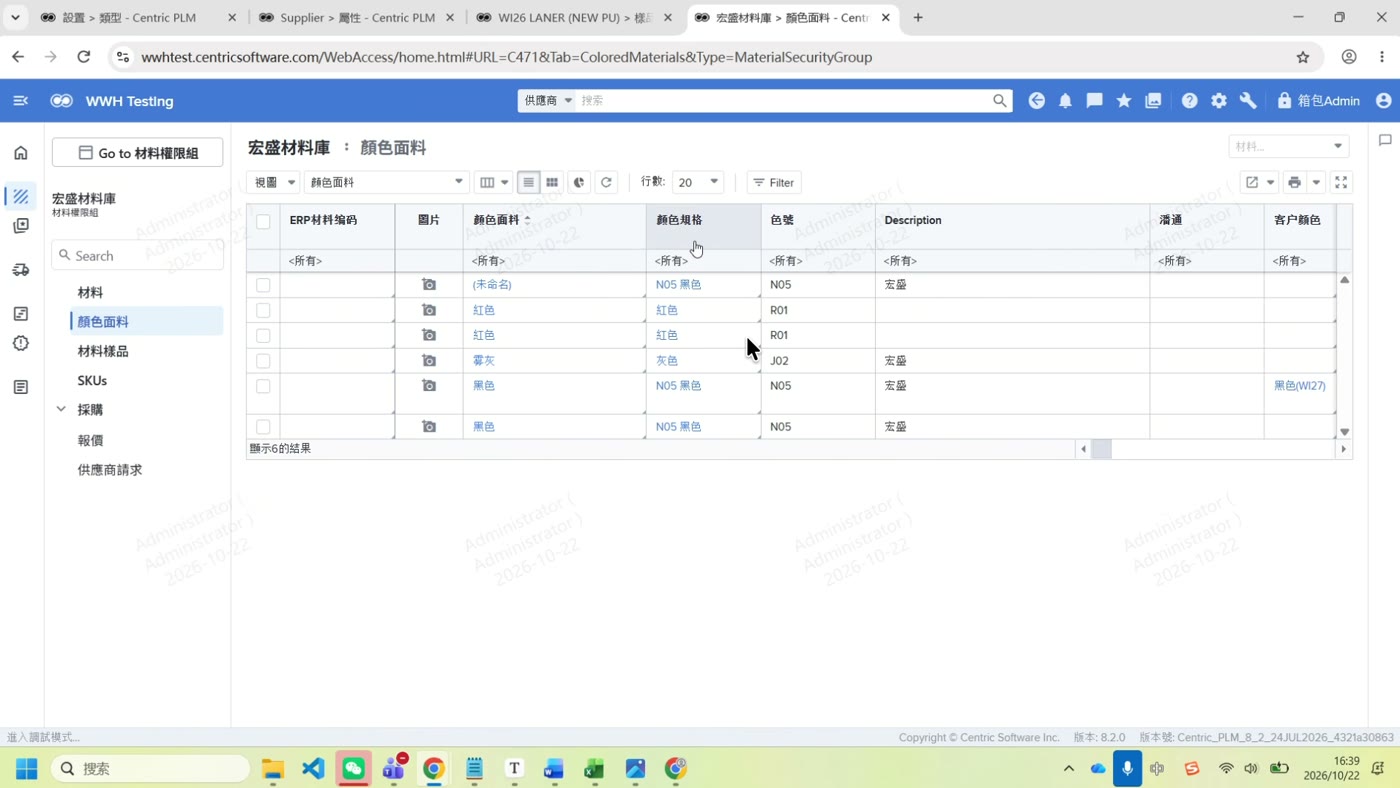Open the 材料... dropdown at top right
1400x788 pixels.
[x=1288, y=146]
